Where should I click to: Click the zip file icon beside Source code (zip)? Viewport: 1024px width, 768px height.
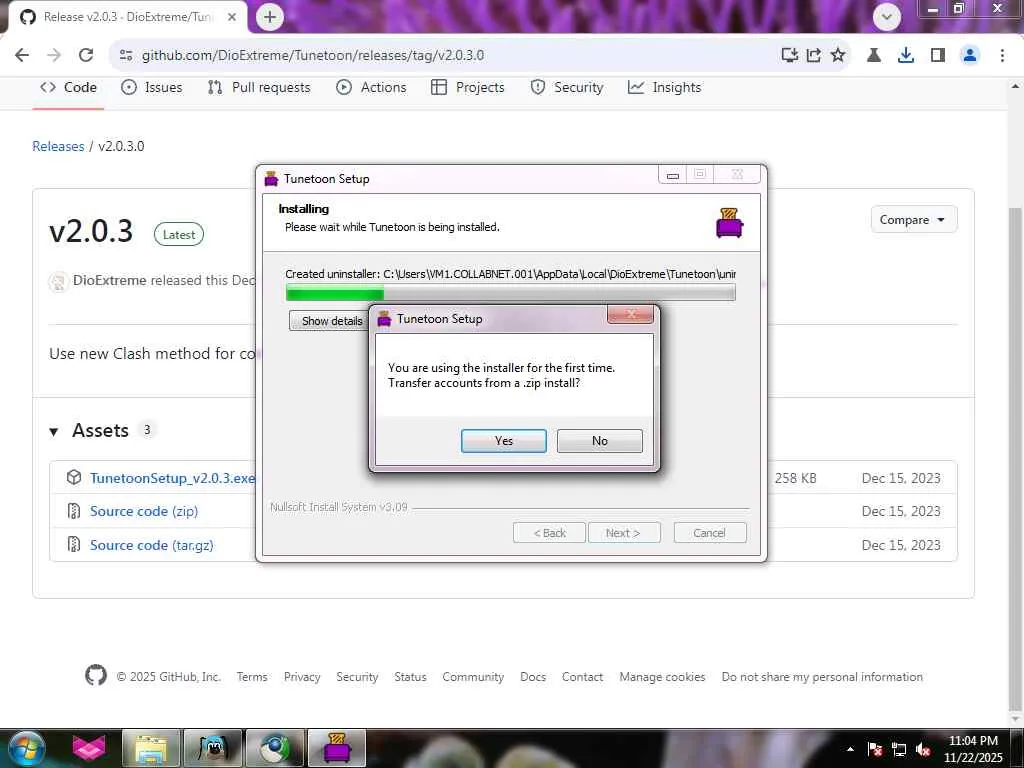coord(74,511)
